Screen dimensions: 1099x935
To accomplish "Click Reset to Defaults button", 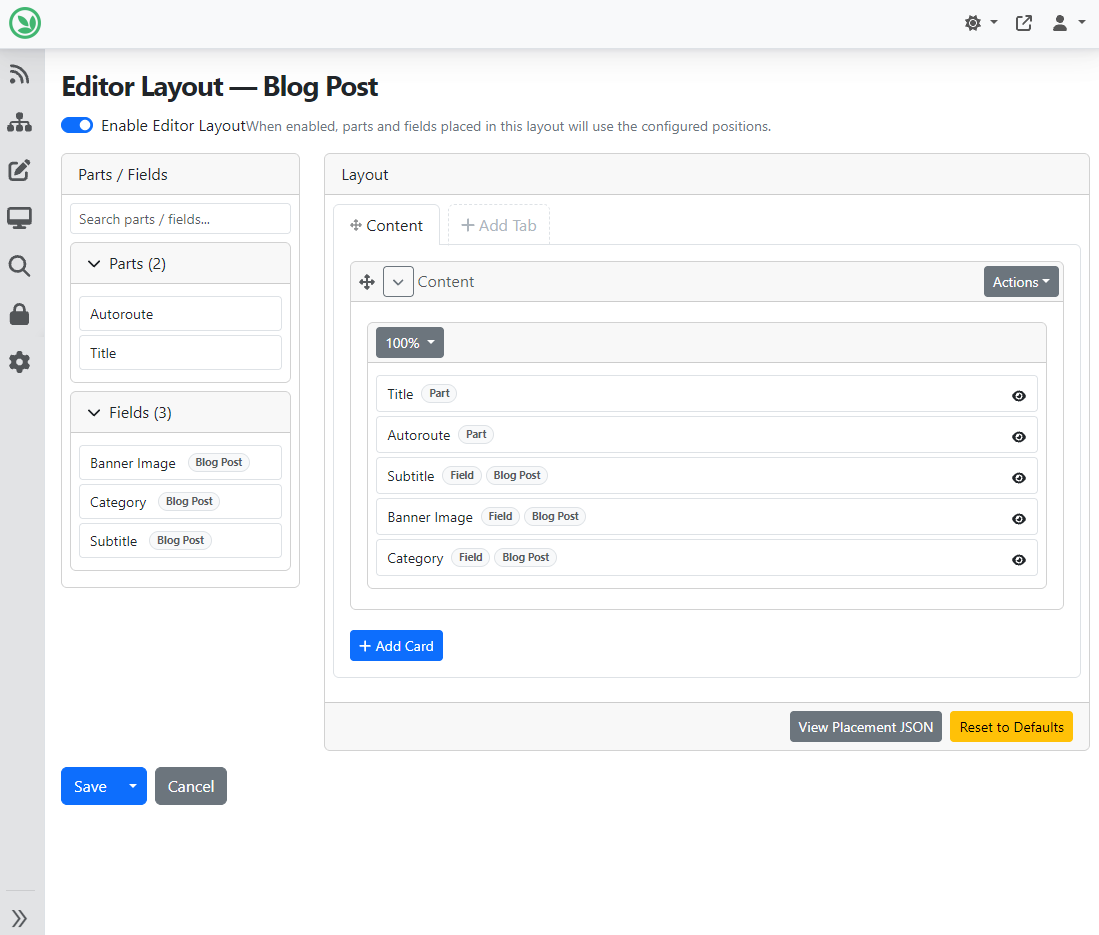I will tap(1011, 727).
